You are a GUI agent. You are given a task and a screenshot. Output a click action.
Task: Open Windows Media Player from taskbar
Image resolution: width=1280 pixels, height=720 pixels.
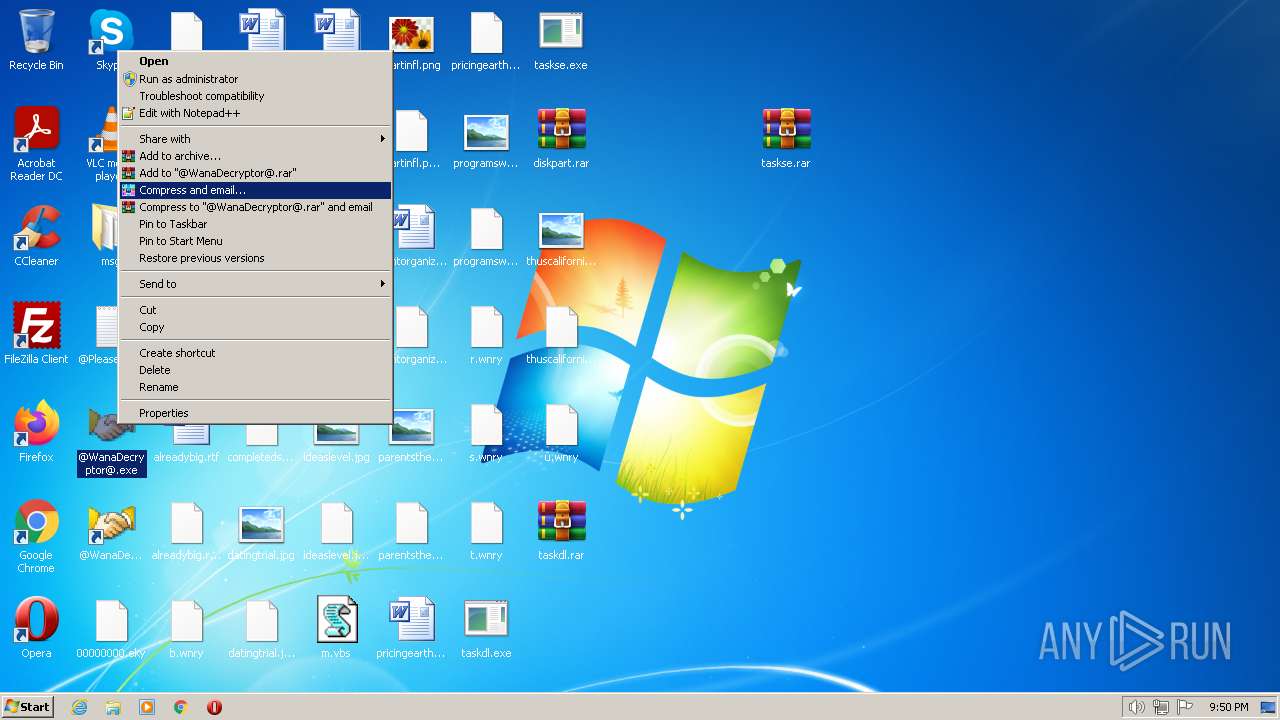click(x=147, y=707)
